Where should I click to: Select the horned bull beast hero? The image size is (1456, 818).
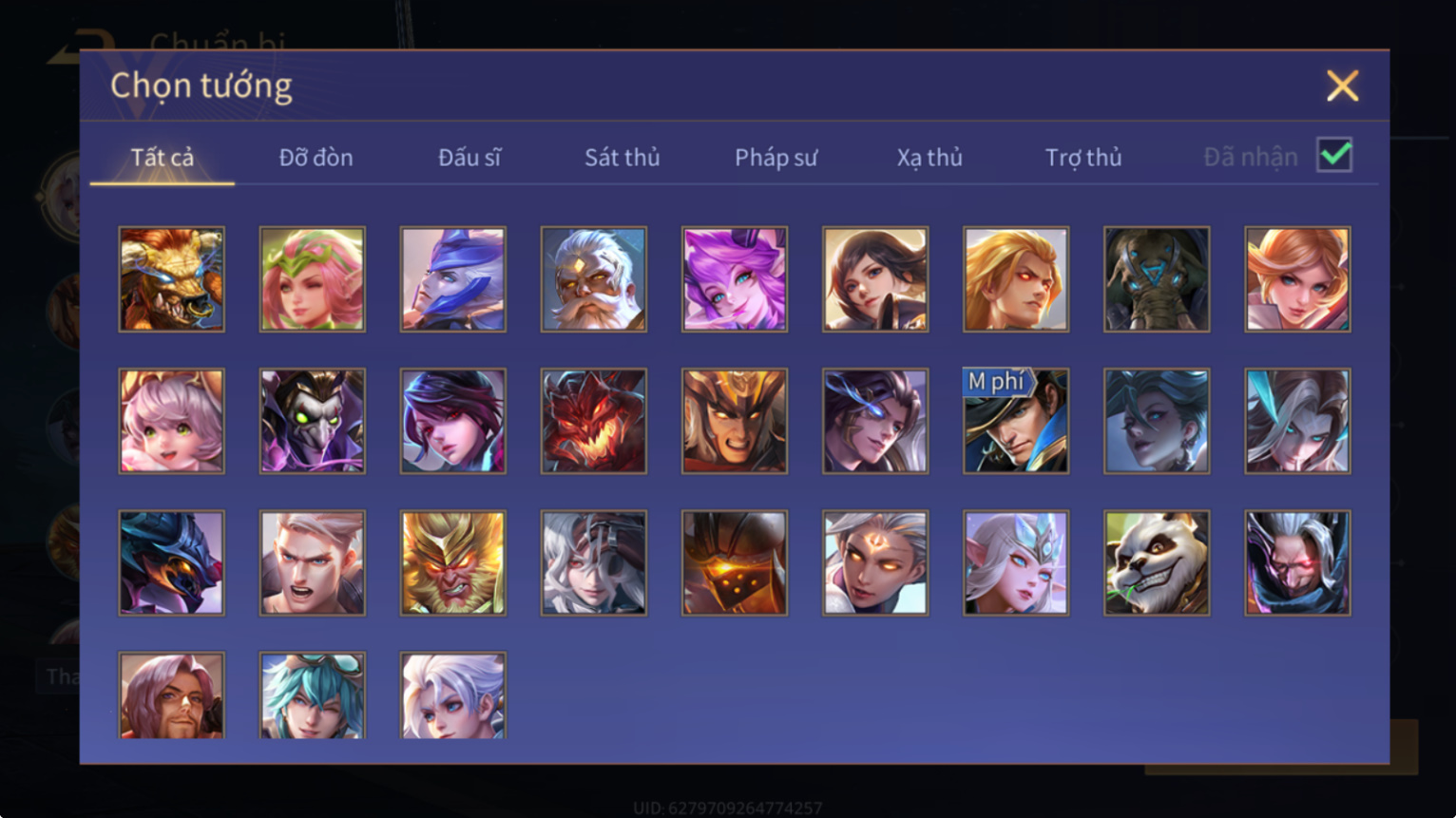click(172, 279)
